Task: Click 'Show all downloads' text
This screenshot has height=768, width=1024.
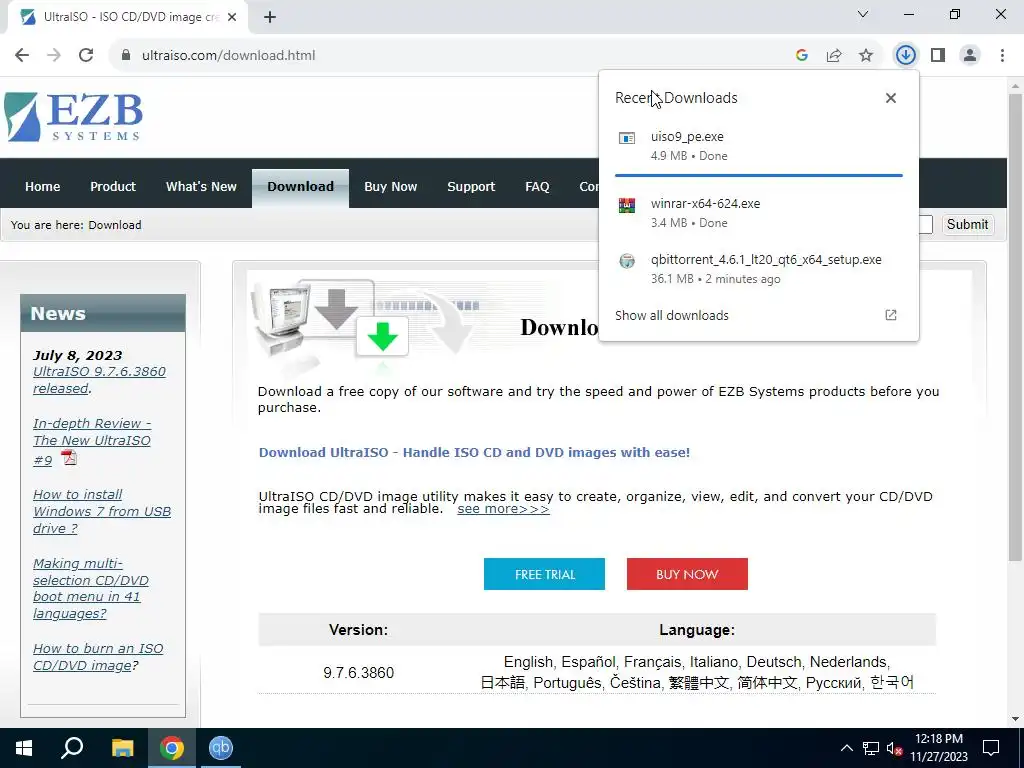Action: 671,315
